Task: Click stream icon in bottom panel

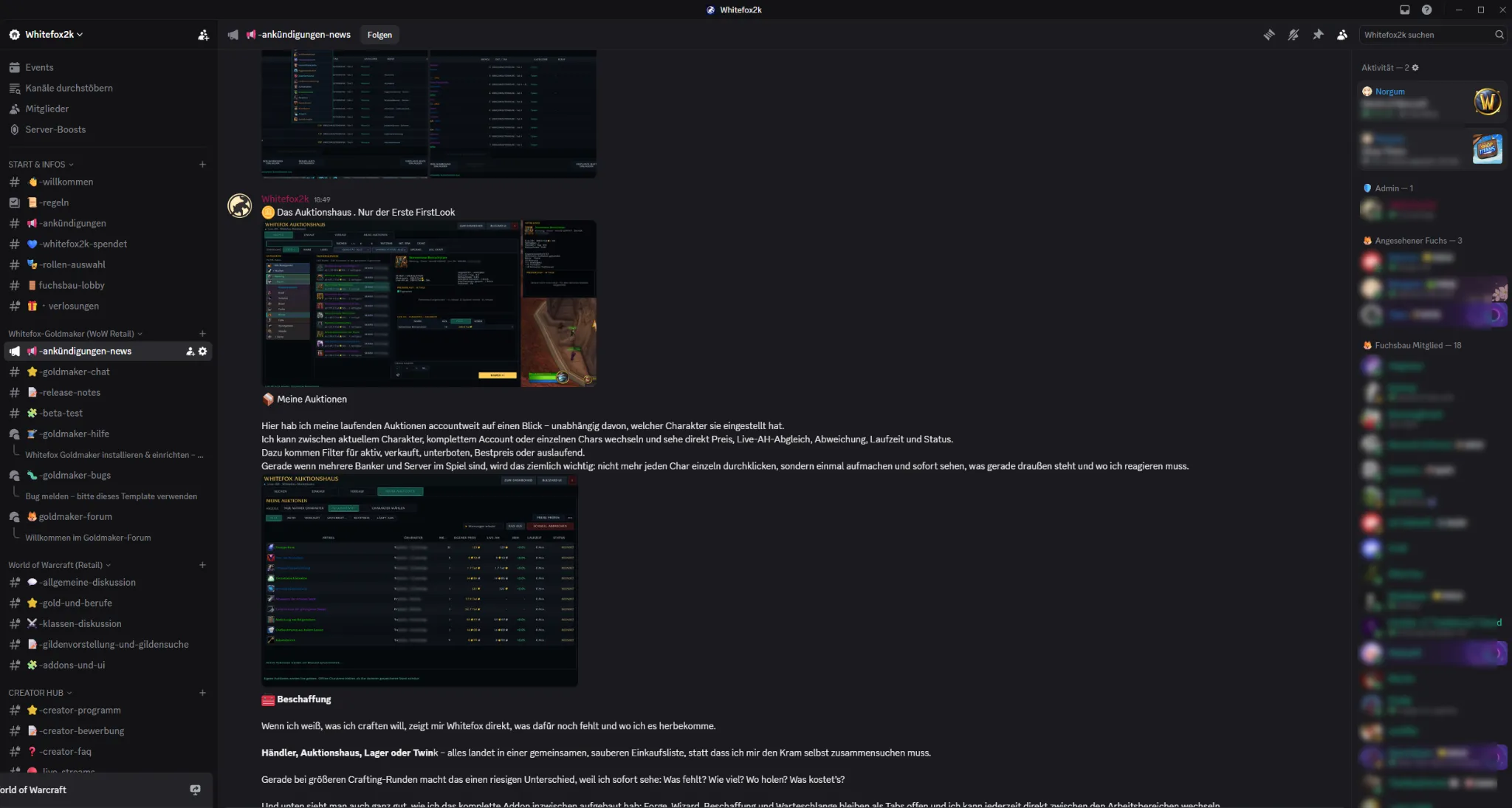Action: 195,790
